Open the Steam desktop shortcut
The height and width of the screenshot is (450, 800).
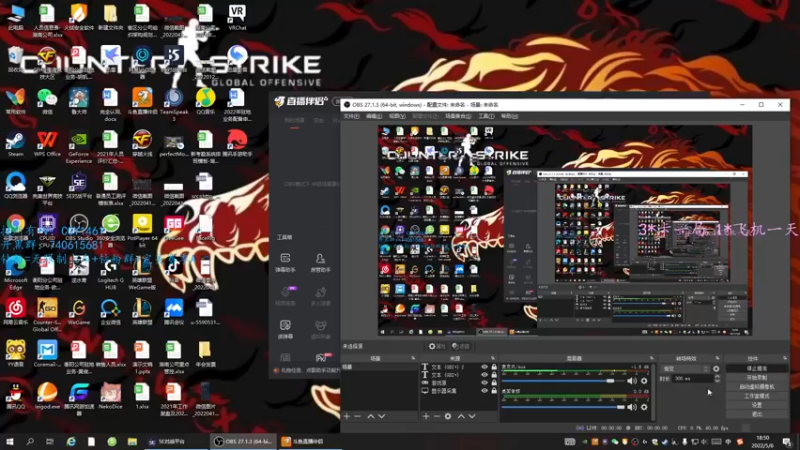(15, 143)
